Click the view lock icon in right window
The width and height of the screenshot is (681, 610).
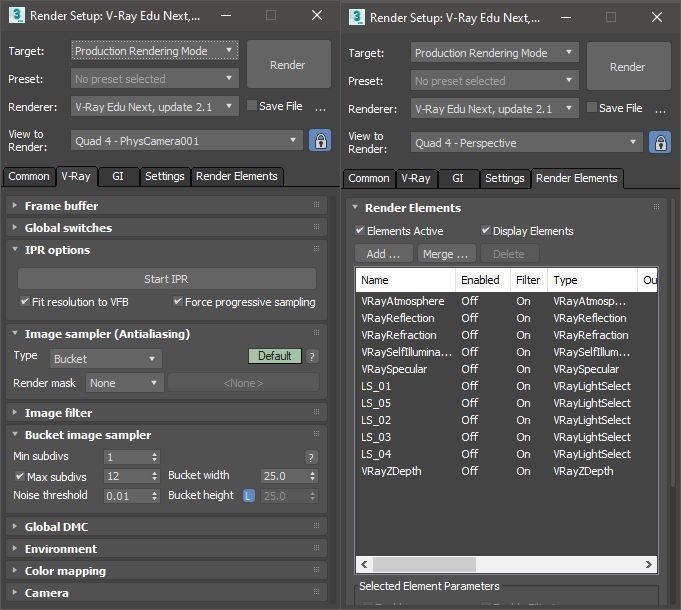pyautogui.click(x=659, y=142)
